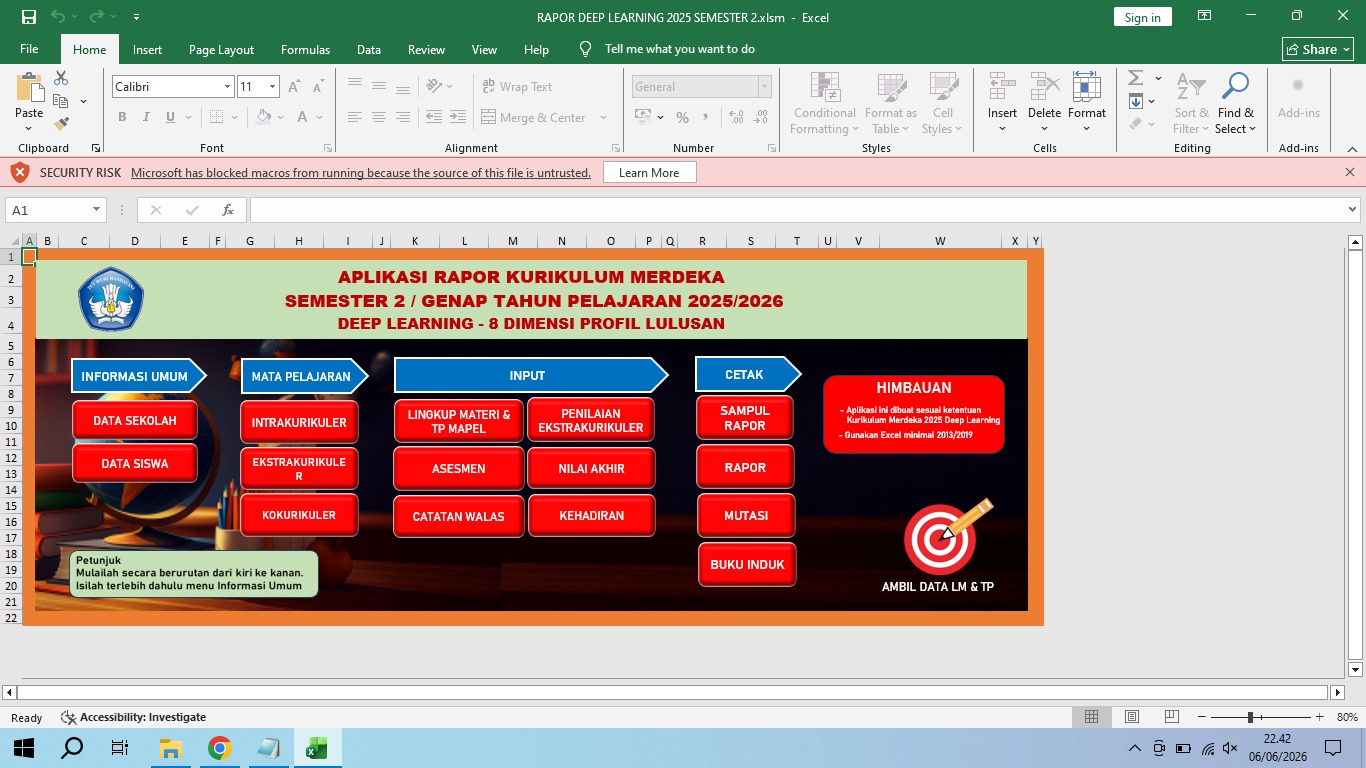Click the Sign in button
1366x768 pixels.
(x=1142, y=17)
